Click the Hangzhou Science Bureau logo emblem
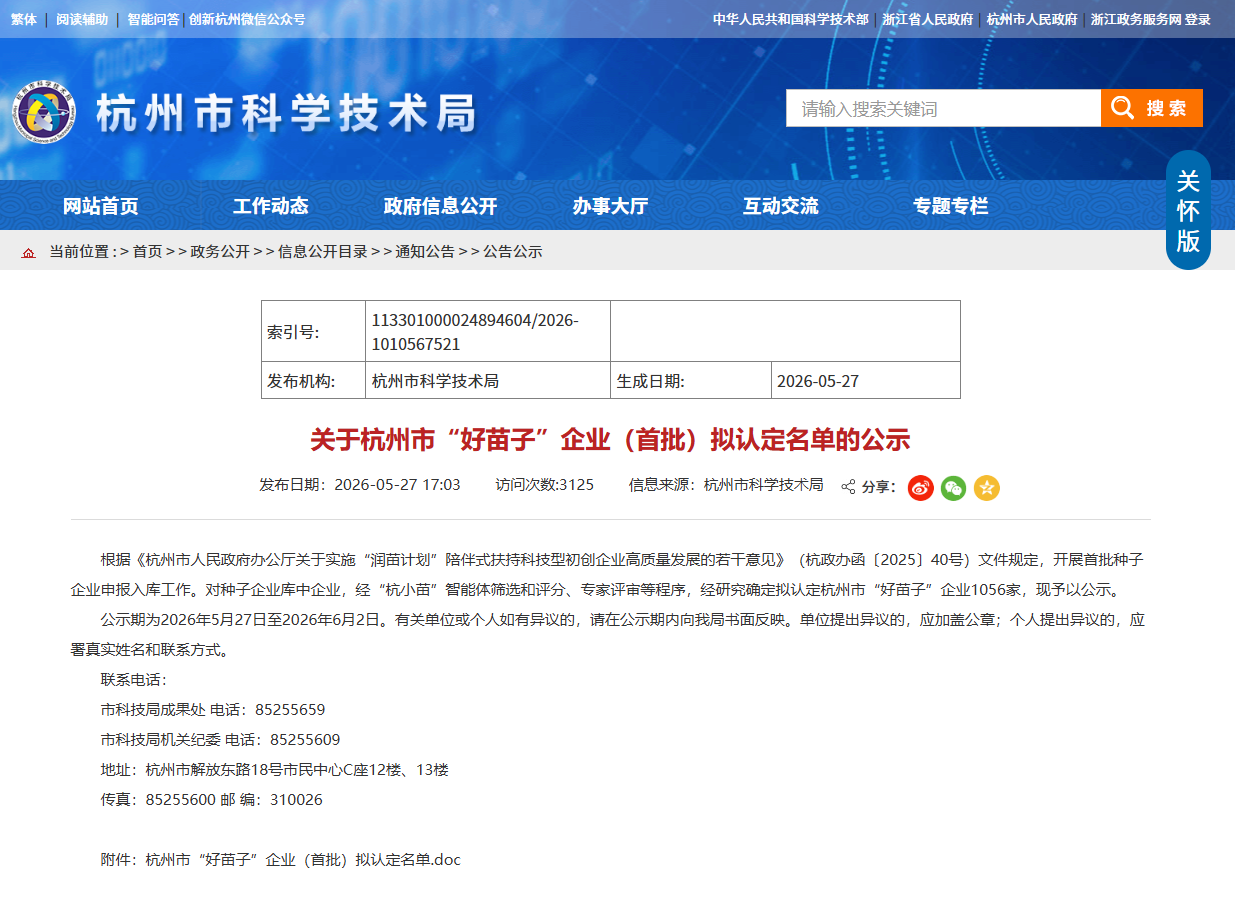1235x912 pixels. [x=45, y=111]
